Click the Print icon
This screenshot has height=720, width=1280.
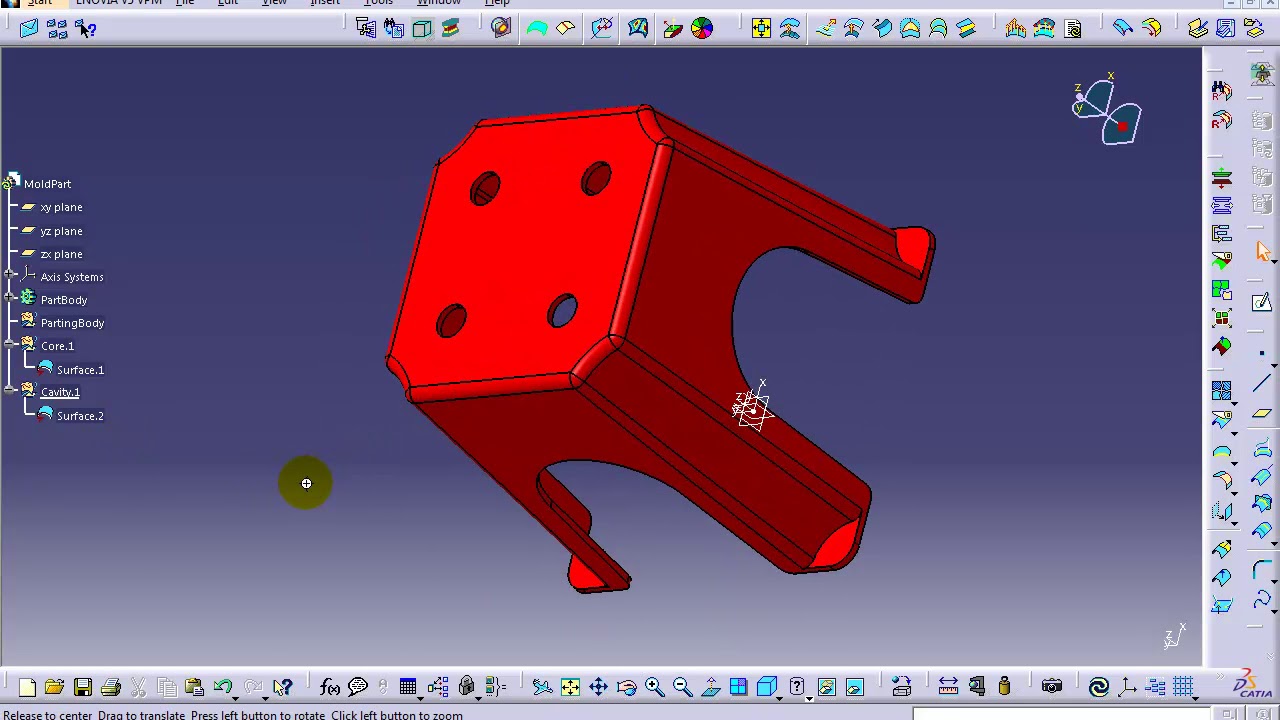pos(111,687)
